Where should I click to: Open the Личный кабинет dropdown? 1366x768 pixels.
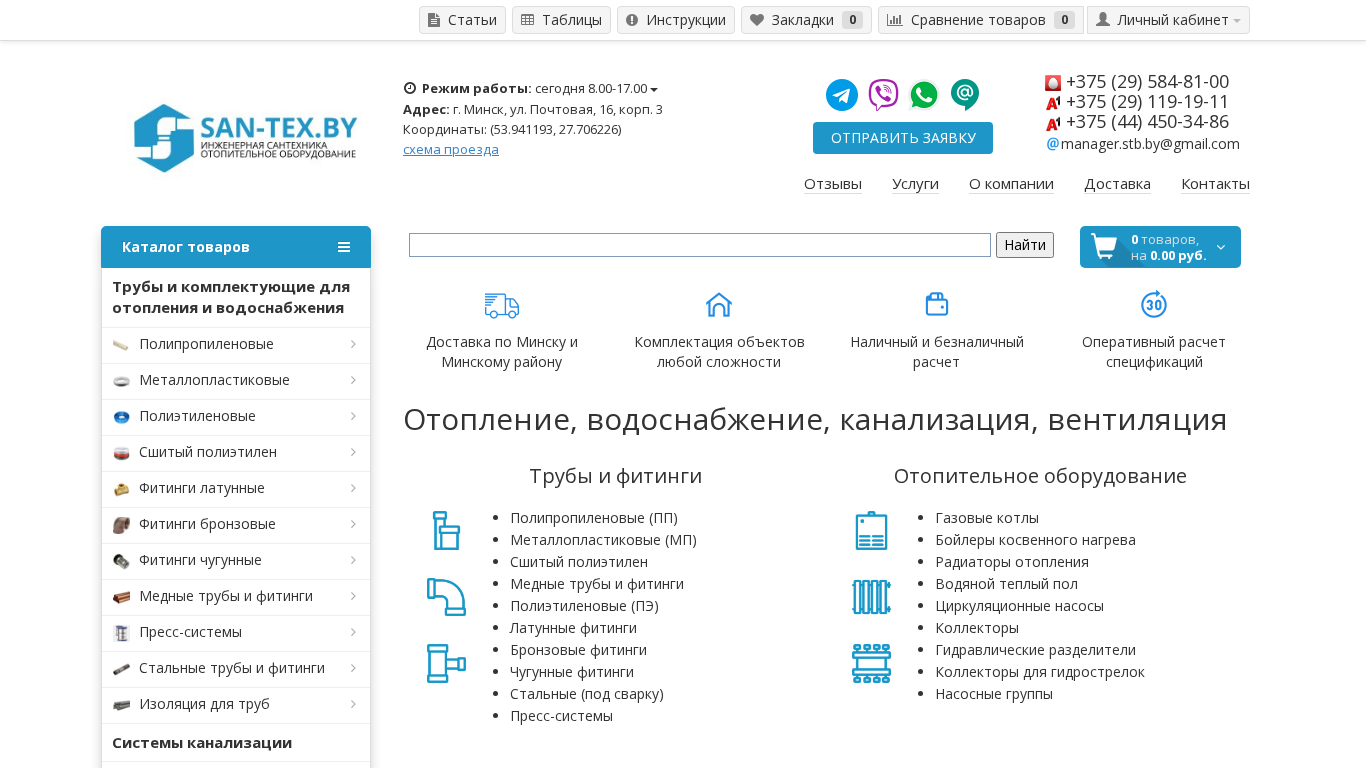click(x=1168, y=20)
